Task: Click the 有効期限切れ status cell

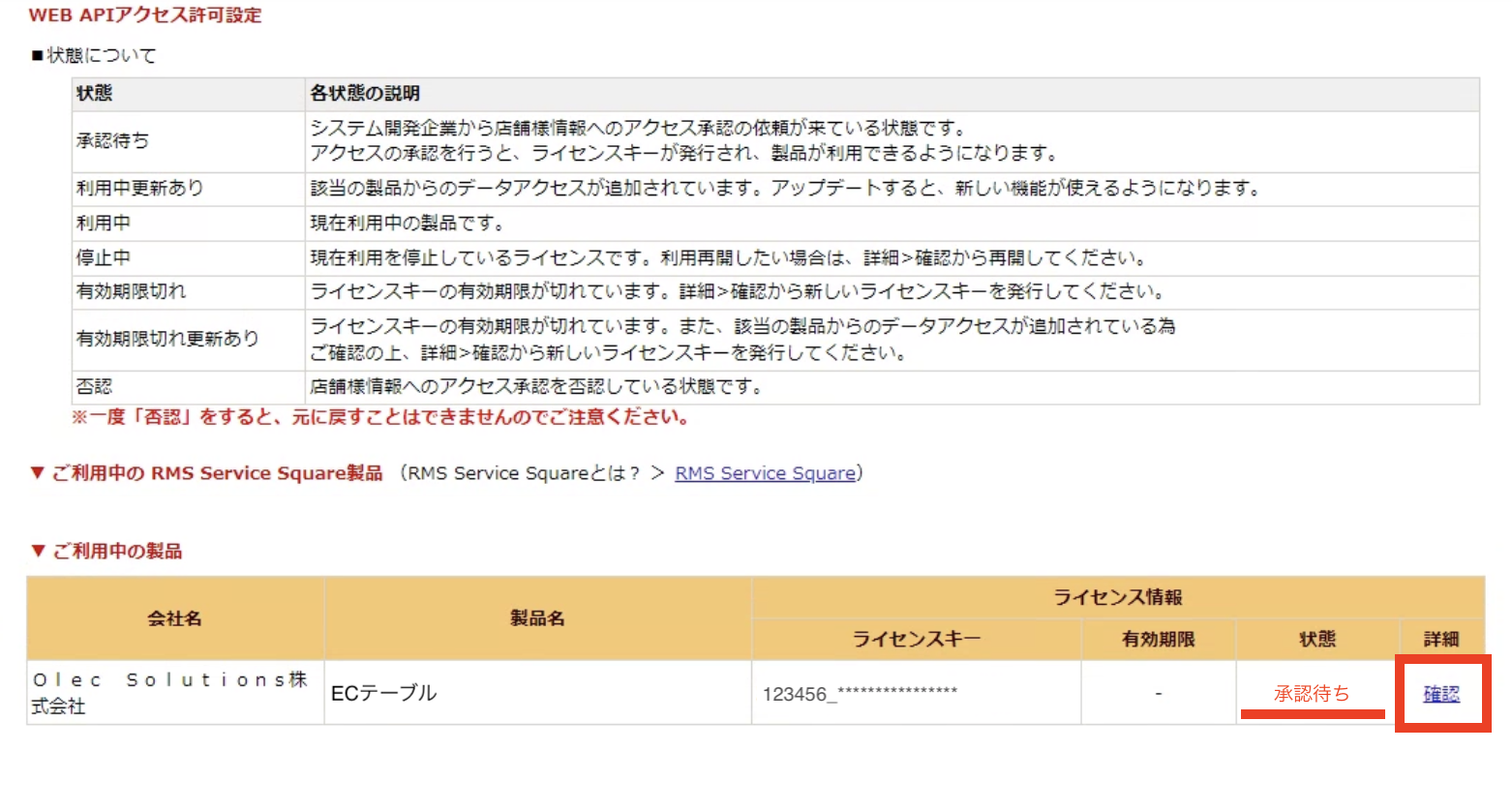Action: point(188,292)
